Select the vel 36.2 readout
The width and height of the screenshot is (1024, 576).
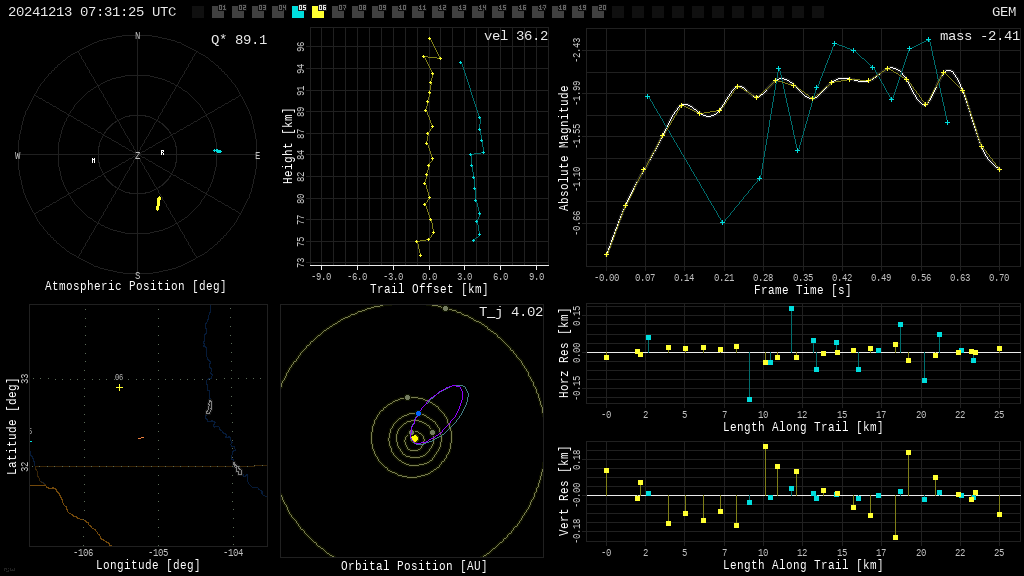click(x=515, y=36)
